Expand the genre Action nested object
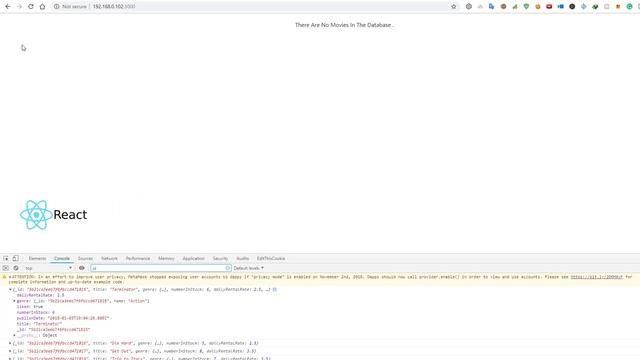 pos(14,301)
